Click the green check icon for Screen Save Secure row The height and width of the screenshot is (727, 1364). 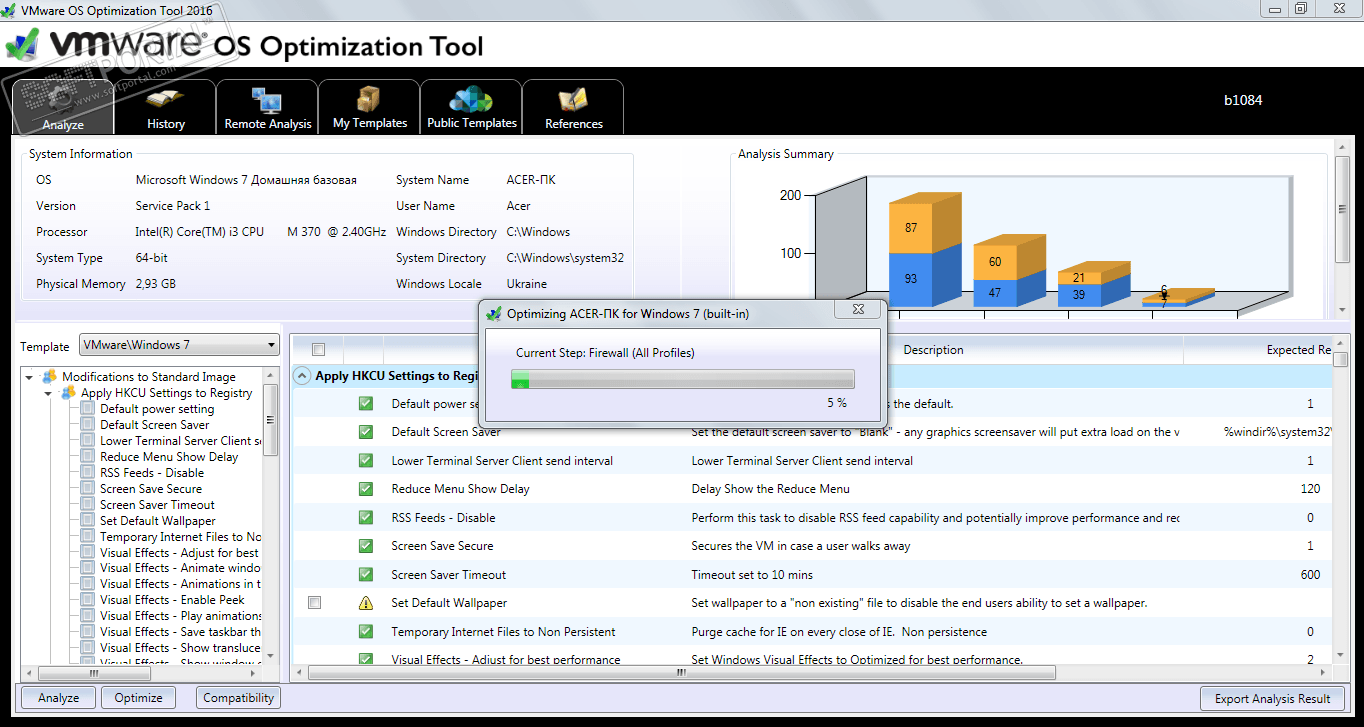tap(366, 546)
